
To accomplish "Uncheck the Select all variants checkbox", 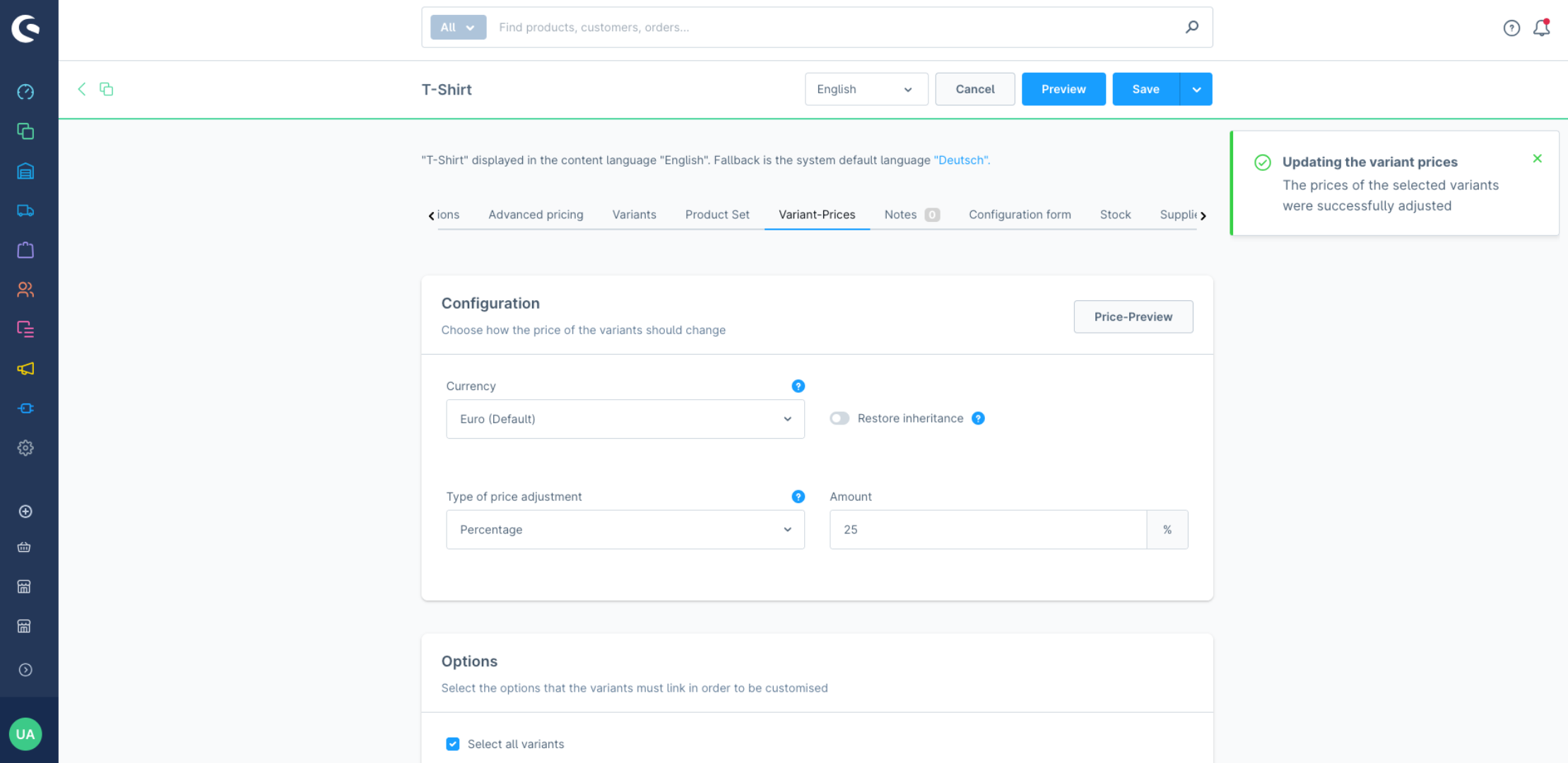I will 453,744.
